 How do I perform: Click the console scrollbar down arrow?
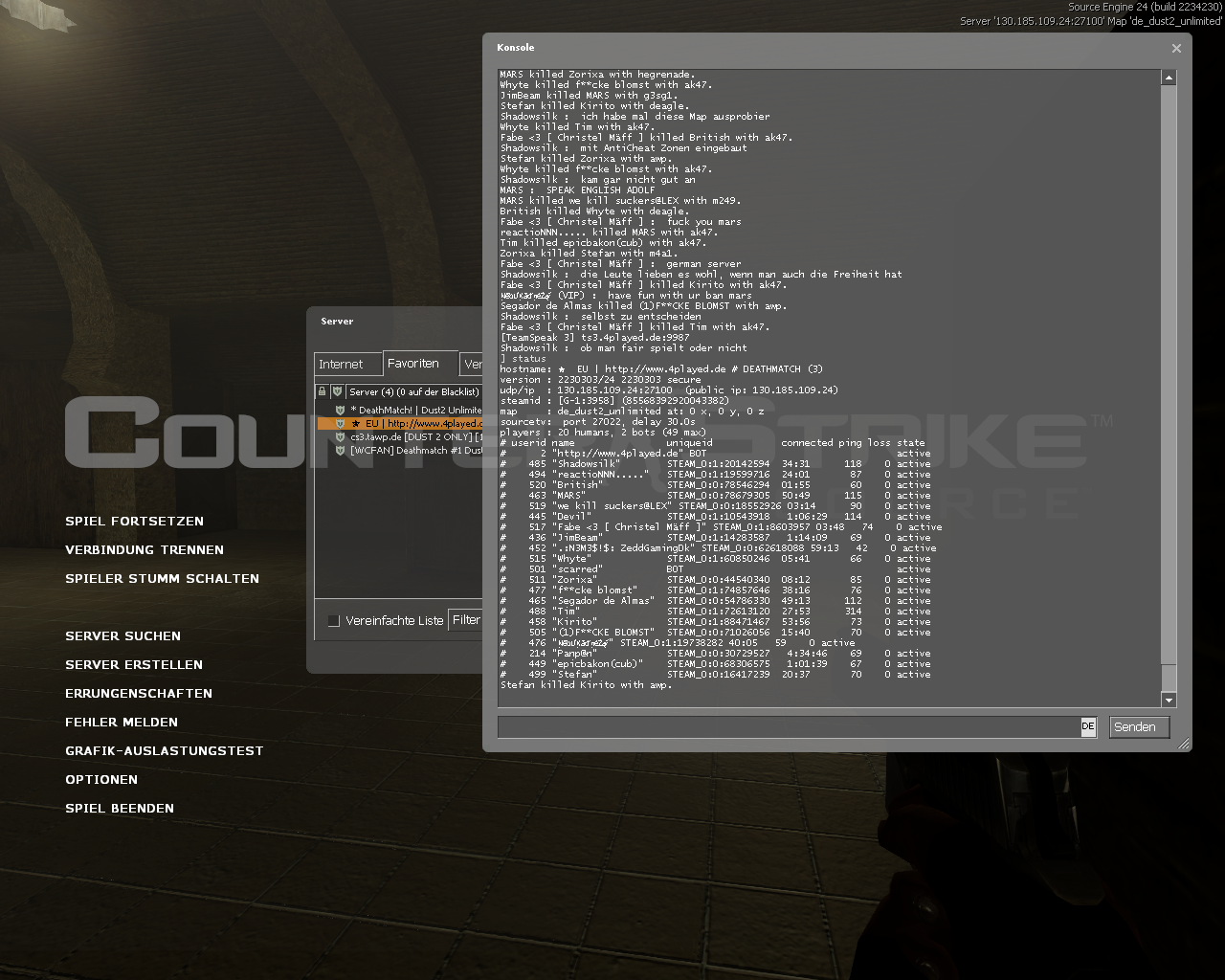pos(1169,700)
